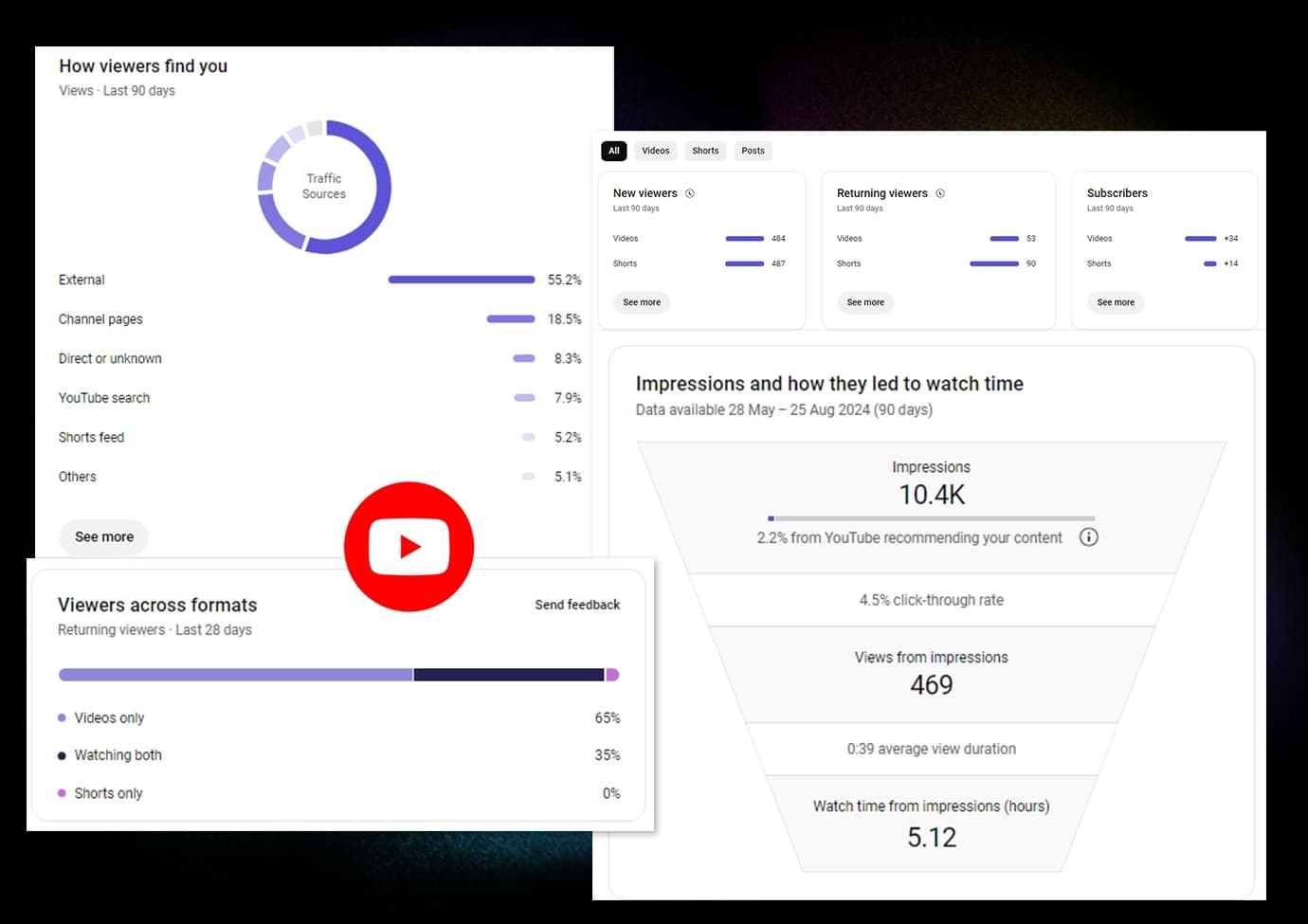Expand See more in New viewers card
The height and width of the screenshot is (924, 1308).
click(642, 302)
